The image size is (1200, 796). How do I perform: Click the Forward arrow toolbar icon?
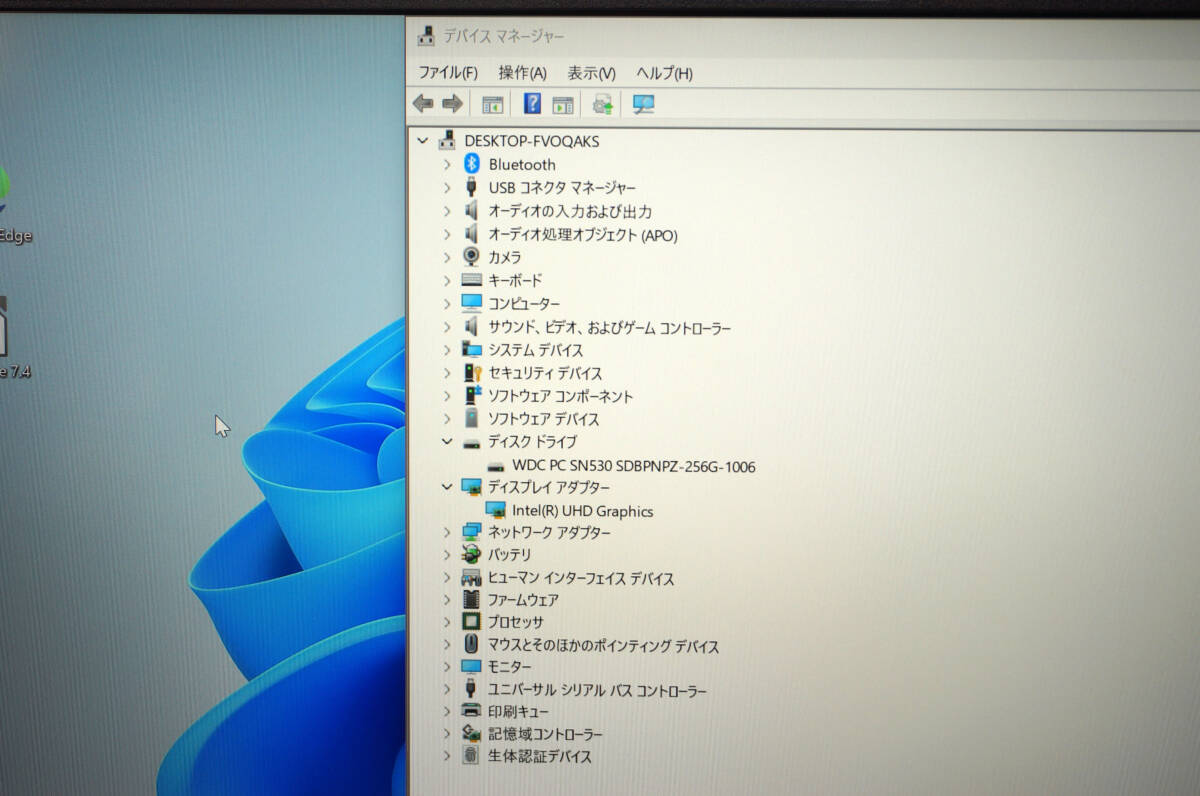pyautogui.click(x=452, y=103)
